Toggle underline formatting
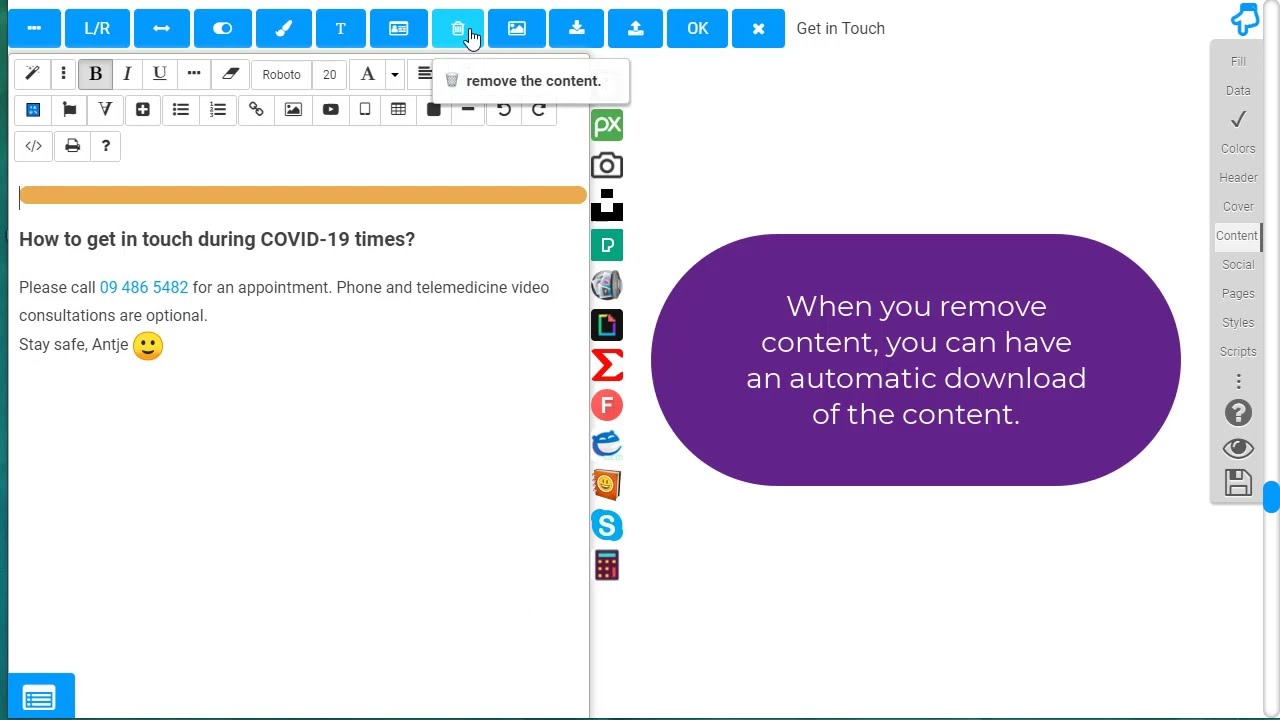The height and width of the screenshot is (720, 1280). pos(159,74)
